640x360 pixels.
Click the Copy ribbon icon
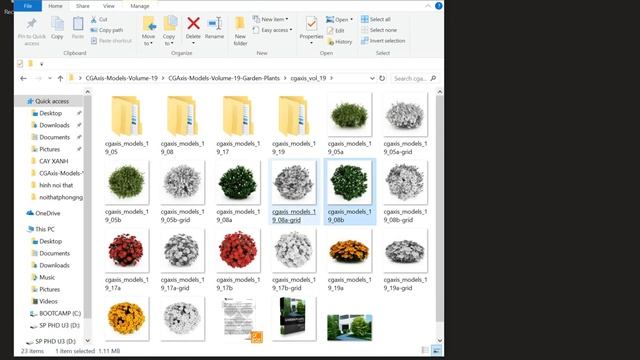tap(57, 24)
